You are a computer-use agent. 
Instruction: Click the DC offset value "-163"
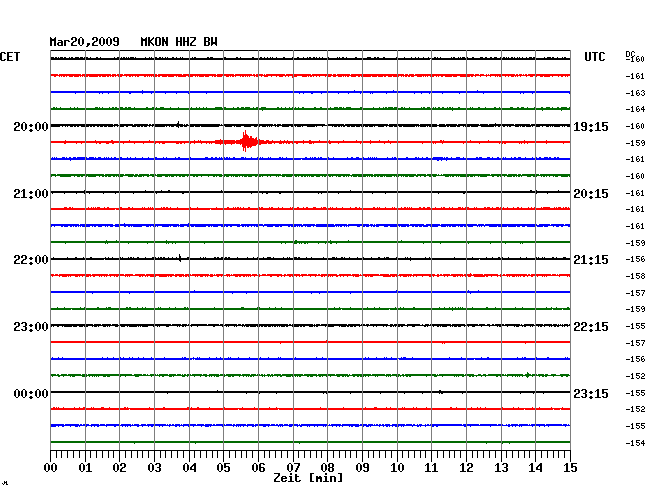[635, 93]
